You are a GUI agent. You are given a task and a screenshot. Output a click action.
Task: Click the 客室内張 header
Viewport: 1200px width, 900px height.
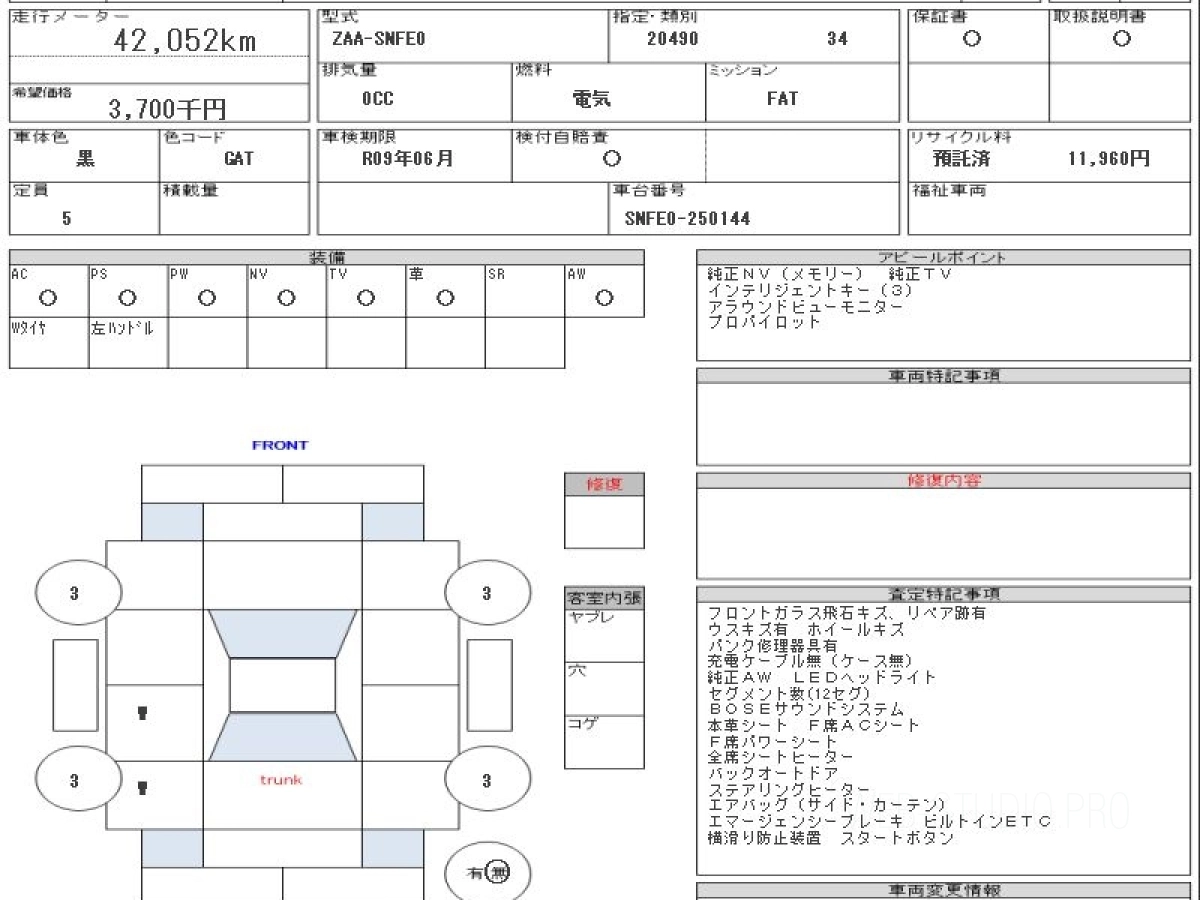click(x=604, y=599)
